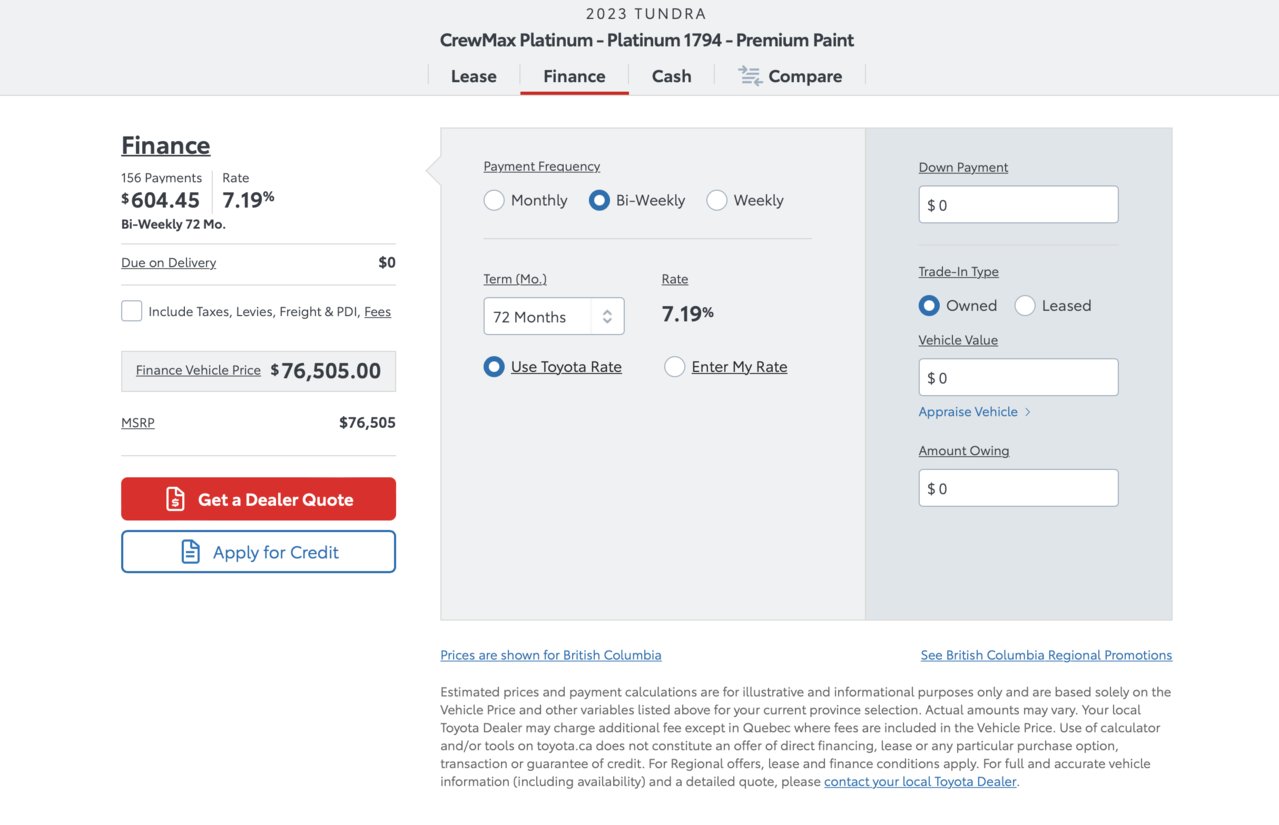This screenshot has width=1279, height=825.
Task: Switch to the Lease tab
Action: click(x=474, y=76)
